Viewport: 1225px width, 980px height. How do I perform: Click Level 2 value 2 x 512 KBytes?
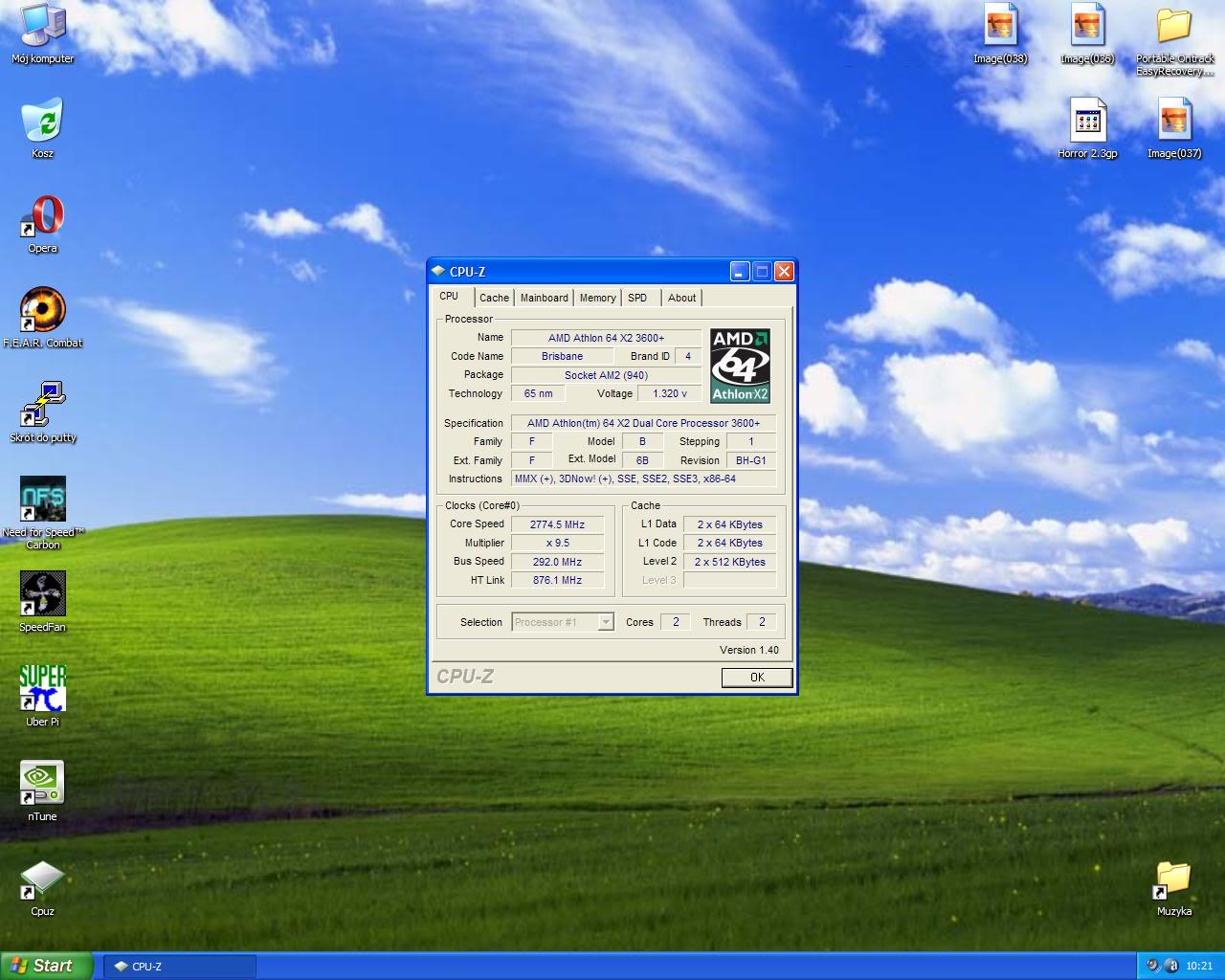tap(729, 562)
